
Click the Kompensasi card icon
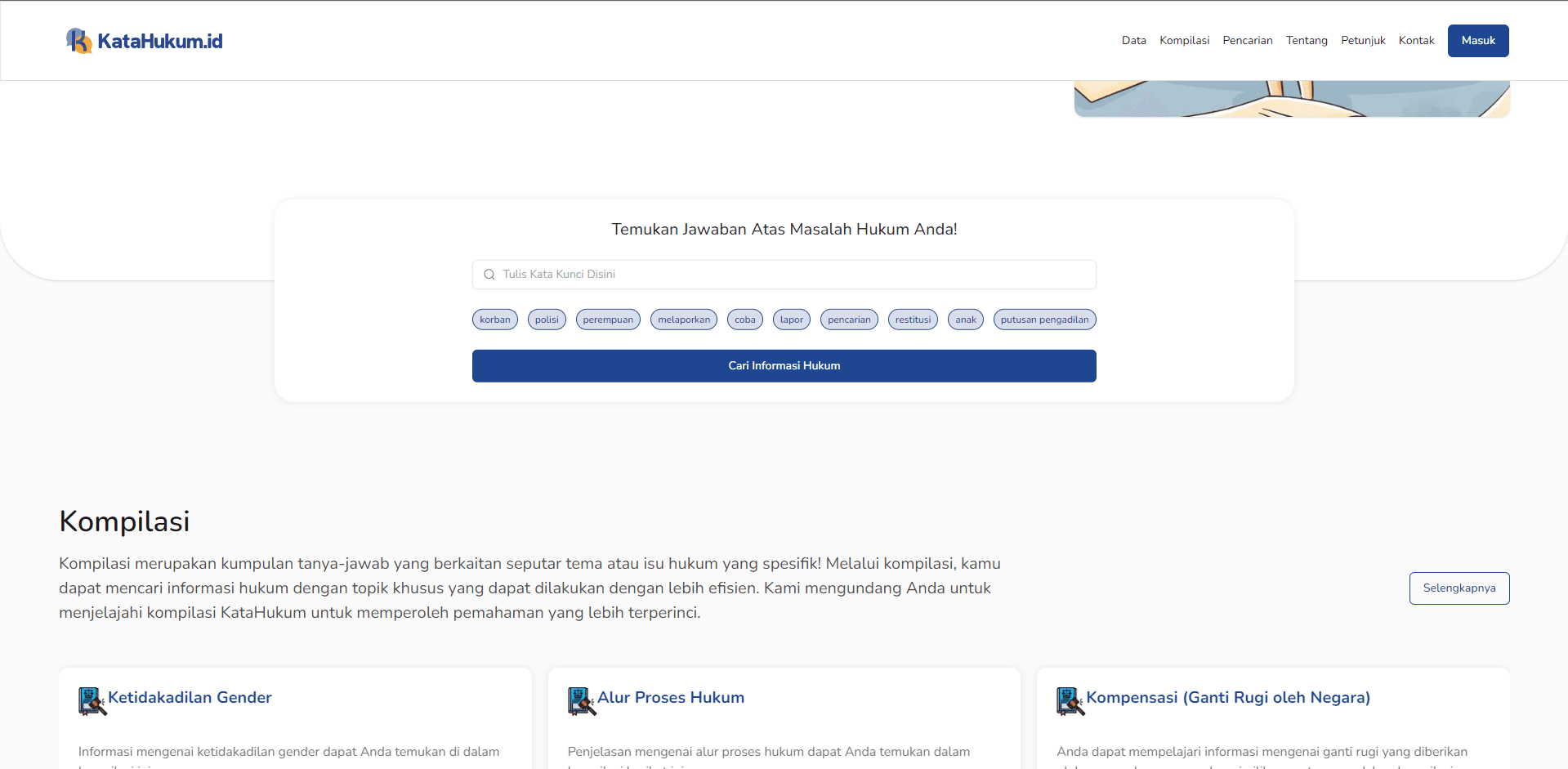click(x=1070, y=701)
